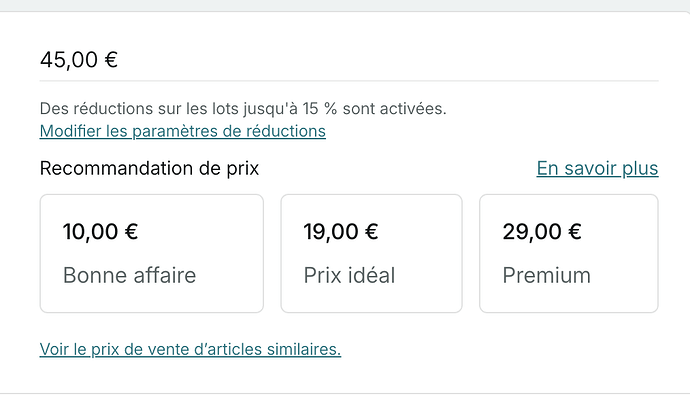Click the Bonne affaire label text
The image size is (690, 401).
coord(129,275)
